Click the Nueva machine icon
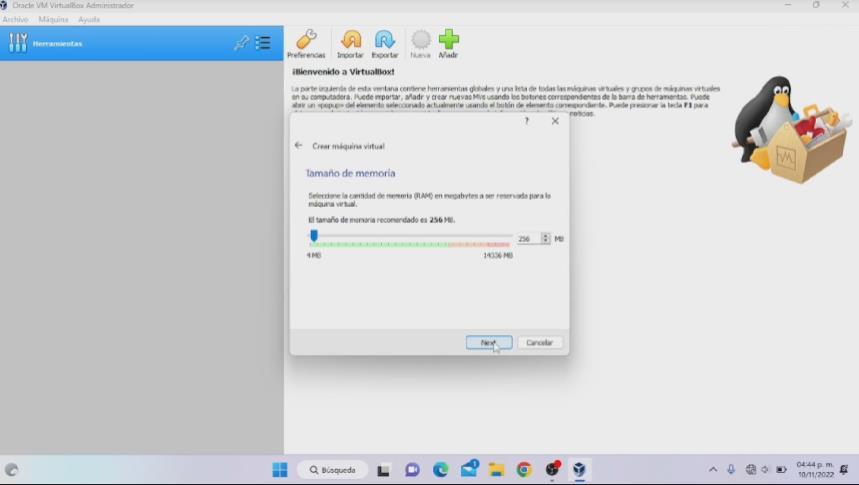 420,44
